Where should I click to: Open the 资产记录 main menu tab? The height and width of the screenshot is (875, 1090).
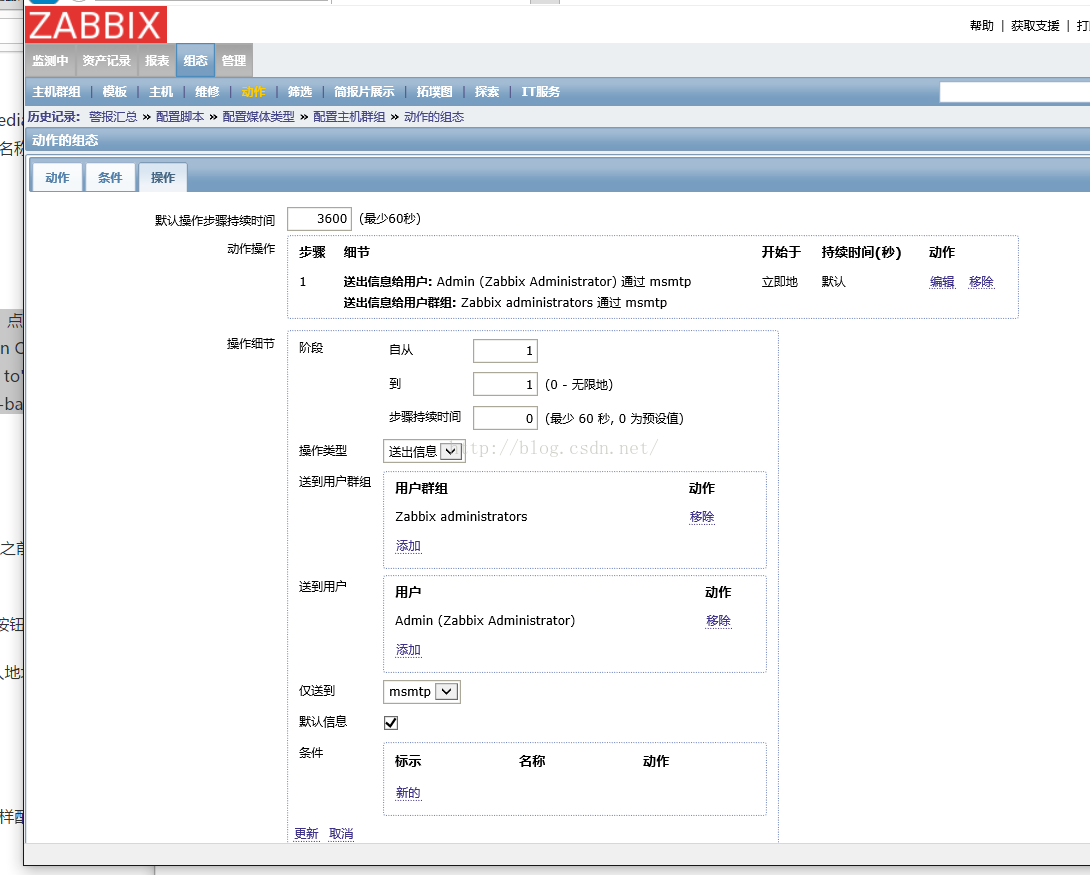[x=106, y=61]
